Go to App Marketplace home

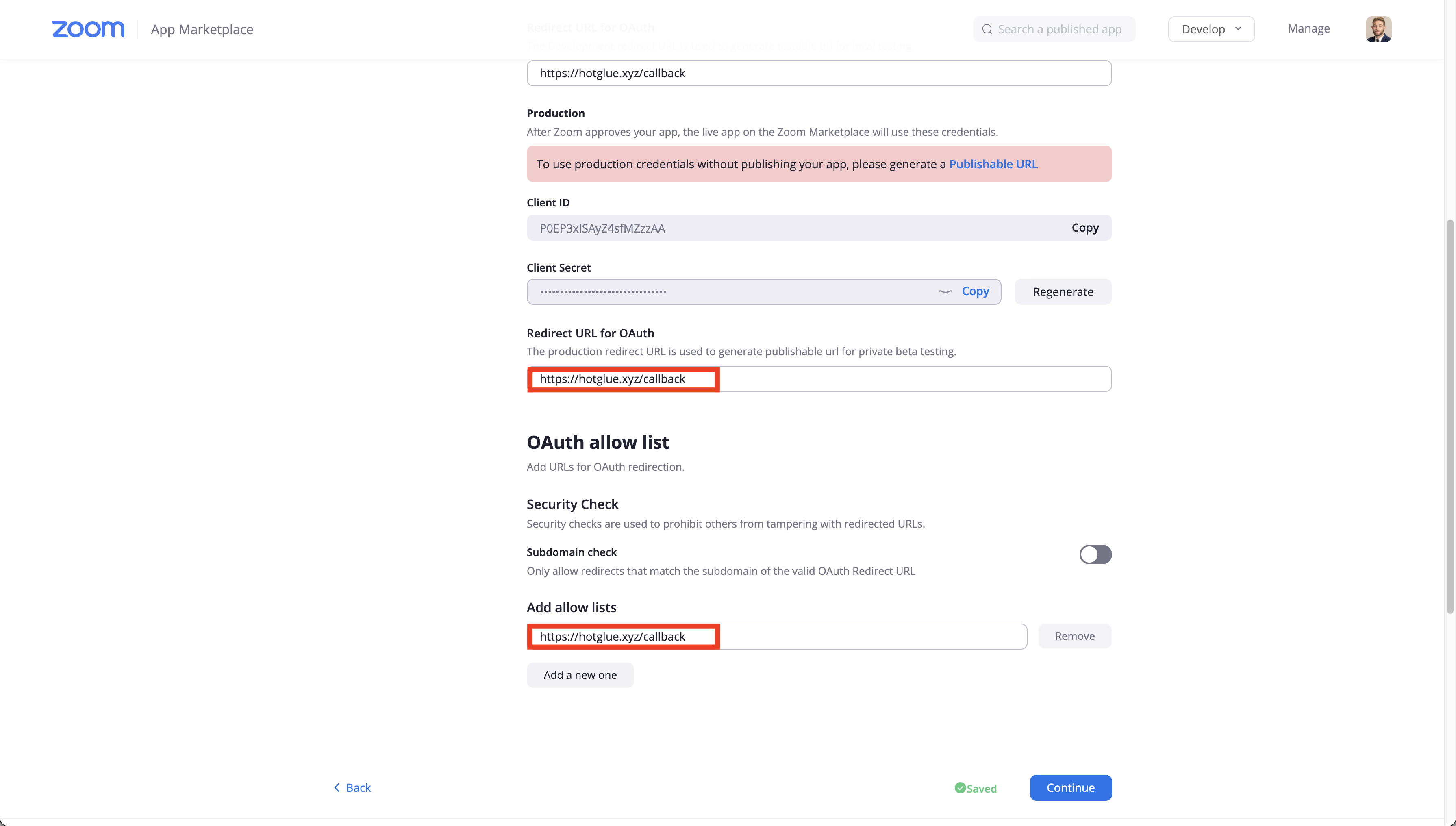click(x=202, y=30)
